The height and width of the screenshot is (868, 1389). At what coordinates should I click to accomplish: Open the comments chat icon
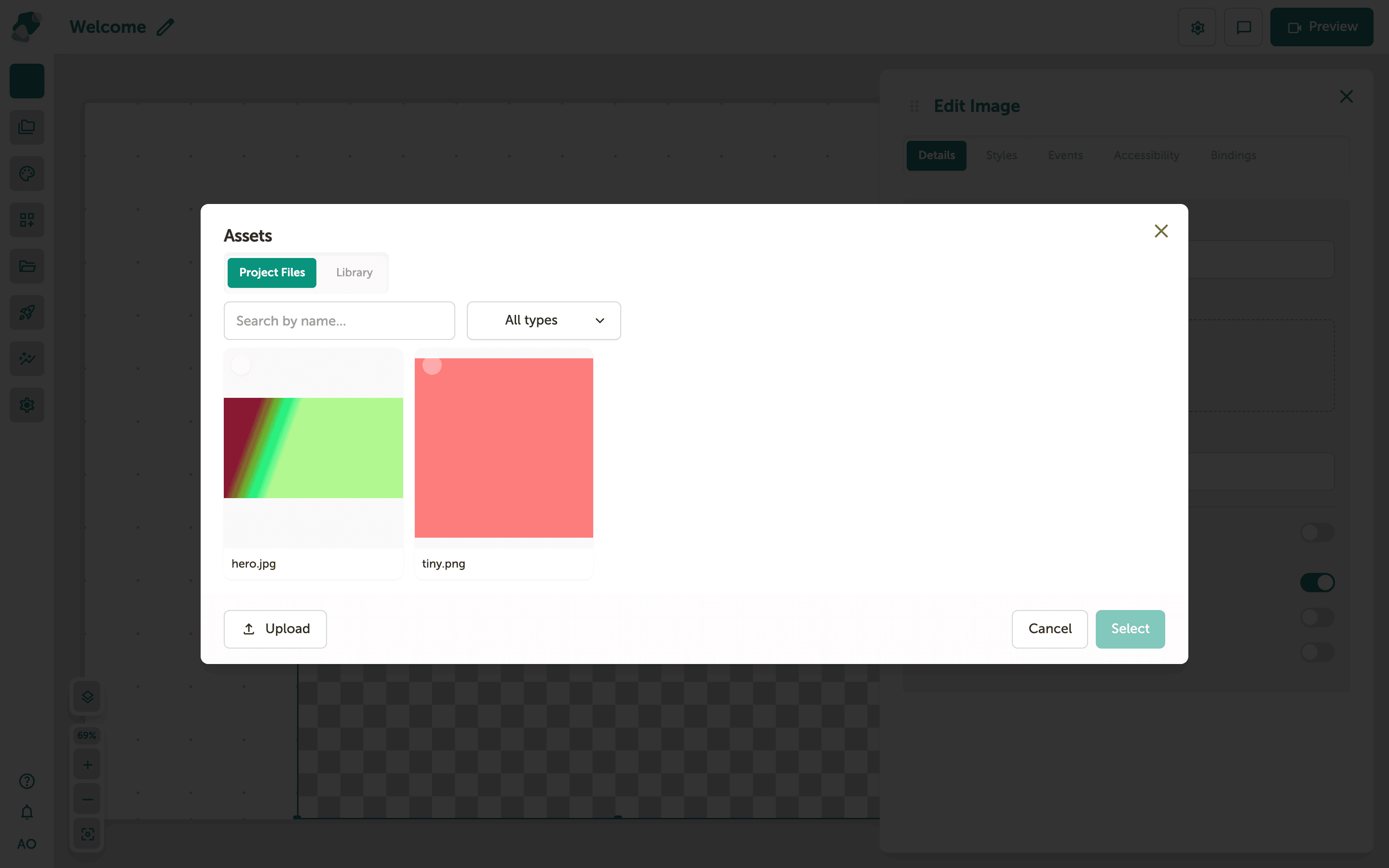[1243, 27]
